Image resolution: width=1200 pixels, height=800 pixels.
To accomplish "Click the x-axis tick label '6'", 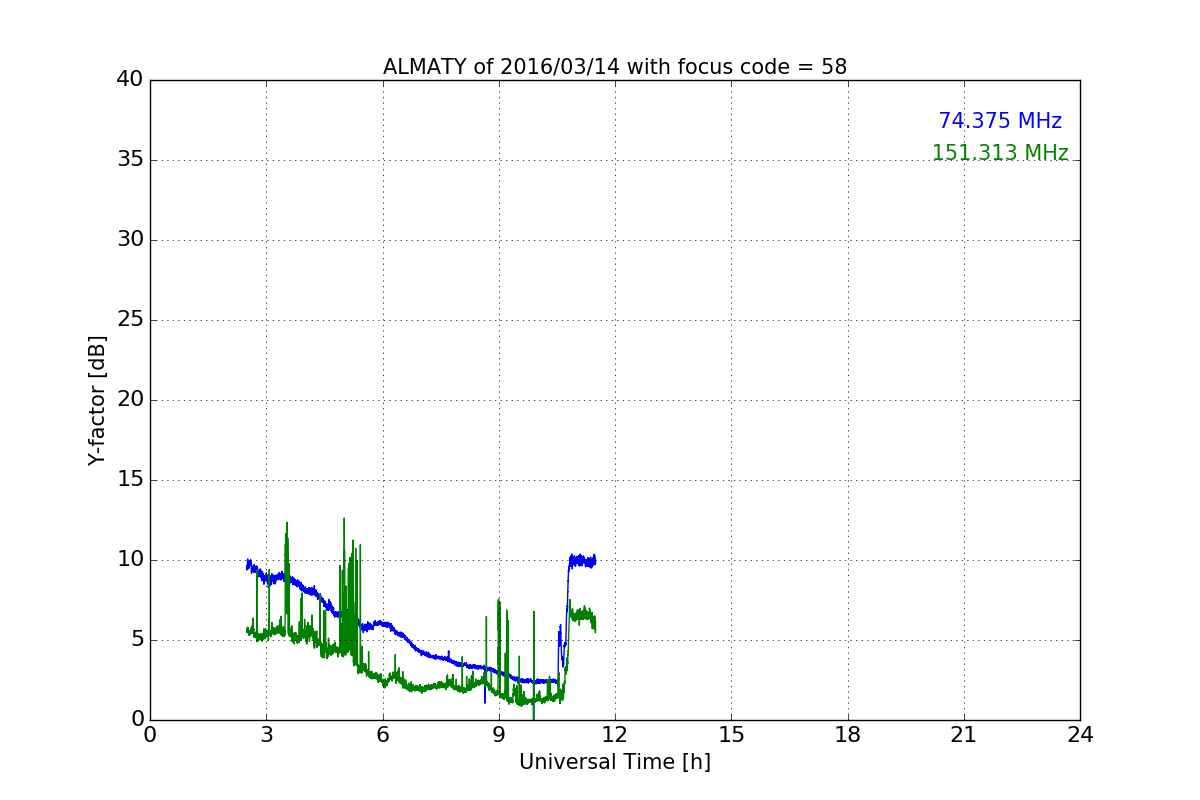I will click(383, 735).
